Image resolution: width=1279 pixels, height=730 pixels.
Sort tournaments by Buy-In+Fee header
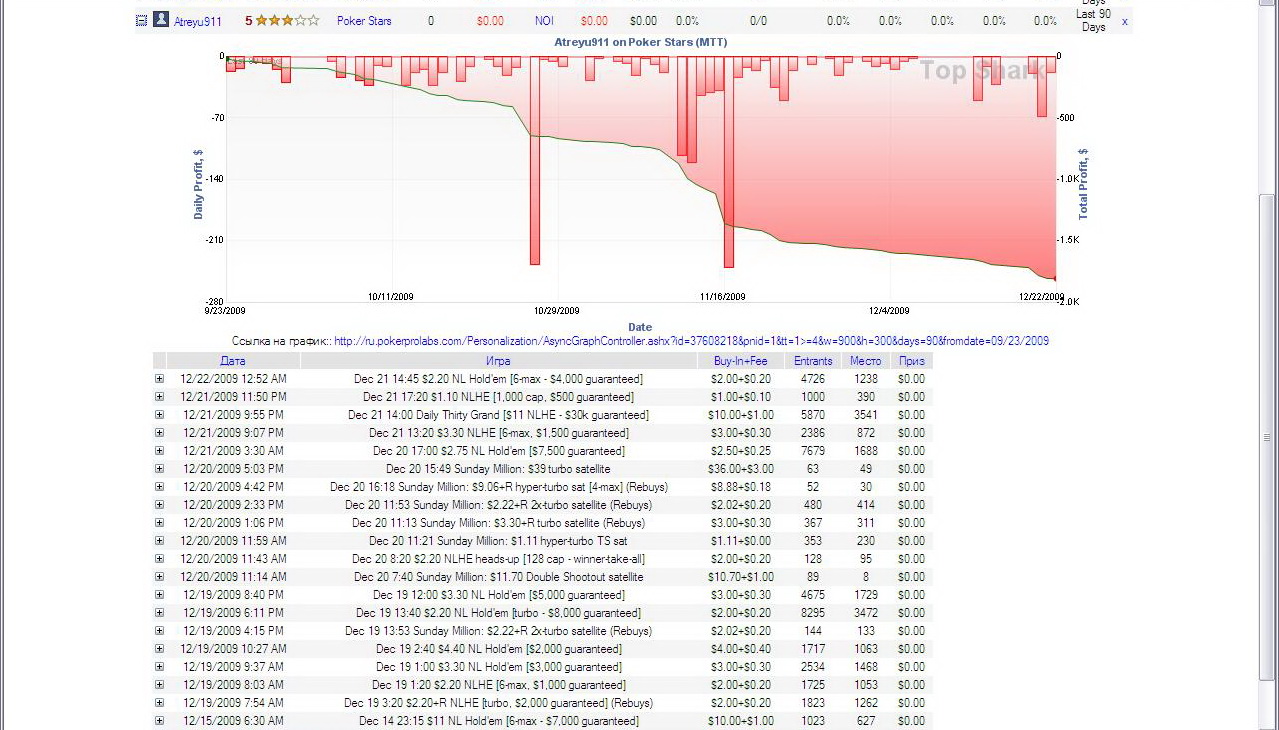(x=740, y=361)
